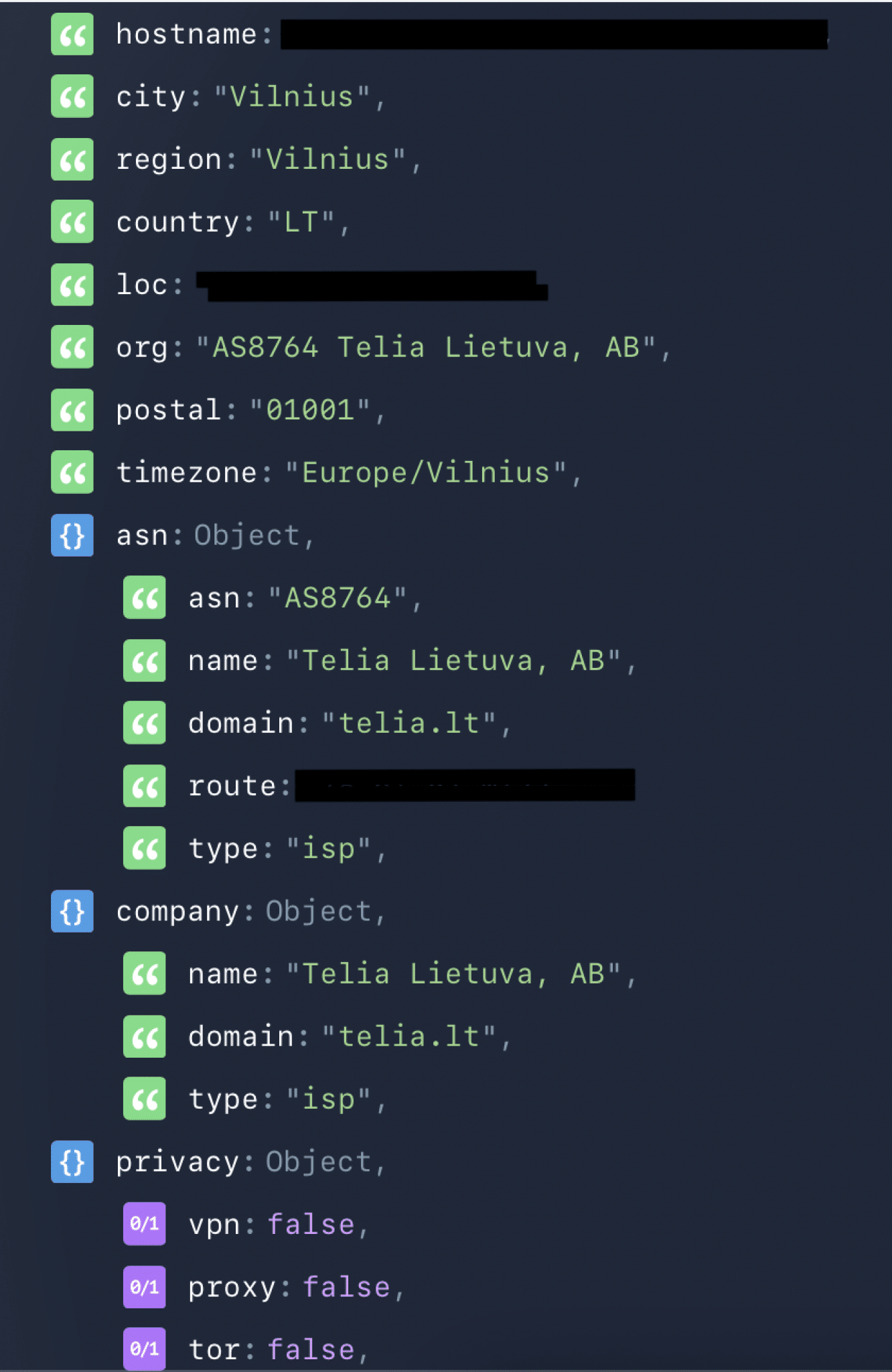Collapse the privacy object node

72,1162
